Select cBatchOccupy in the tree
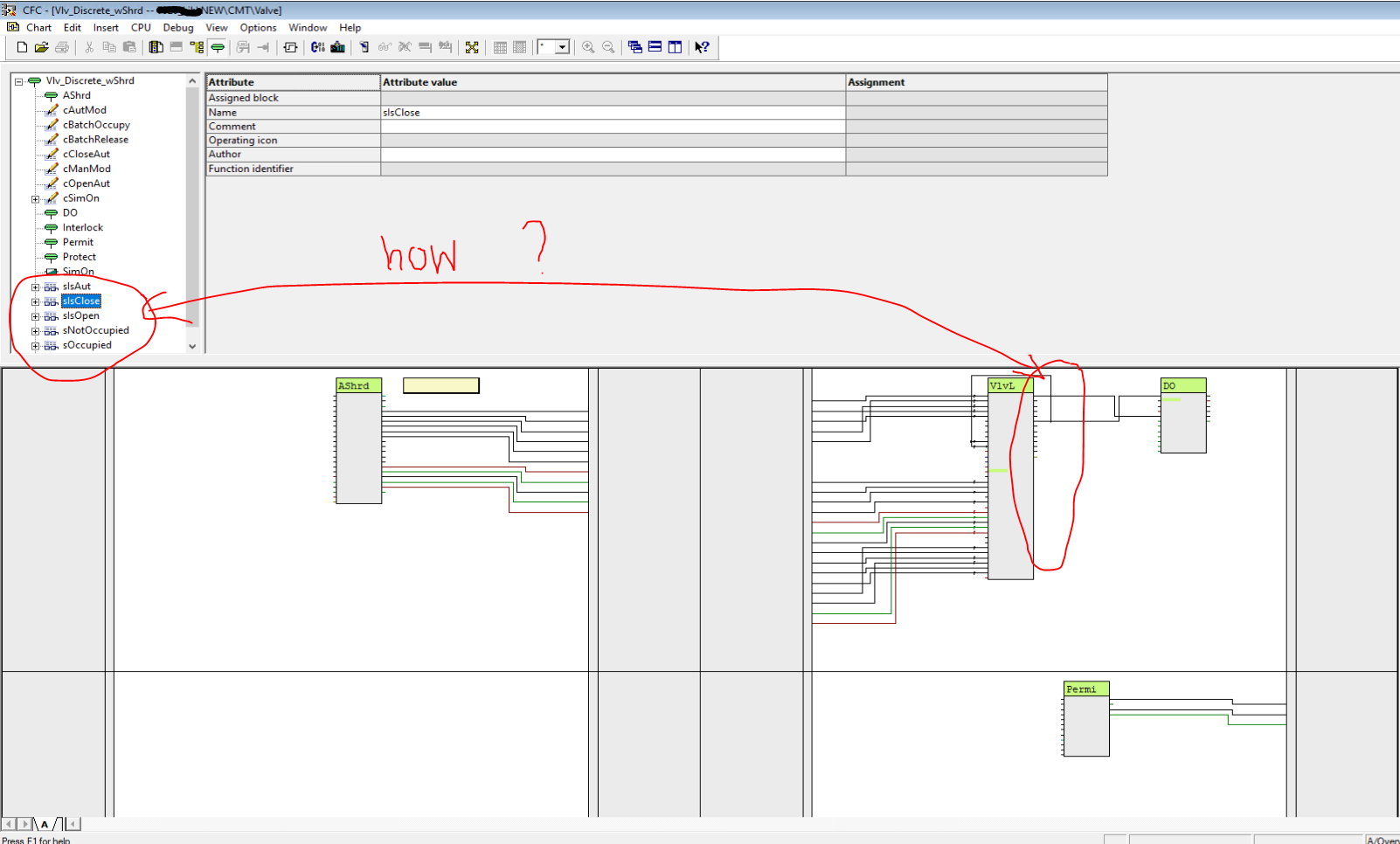Screen dimensions: 1400x844 (x=96, y=125)
